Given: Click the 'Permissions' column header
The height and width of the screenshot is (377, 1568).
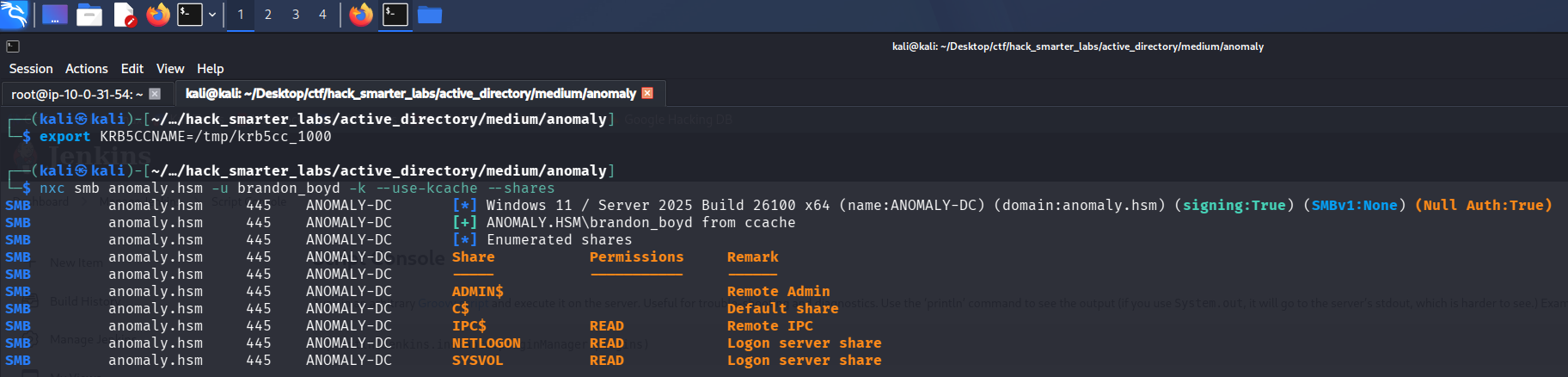Looking at the screenshot, I should click(637, 256).
